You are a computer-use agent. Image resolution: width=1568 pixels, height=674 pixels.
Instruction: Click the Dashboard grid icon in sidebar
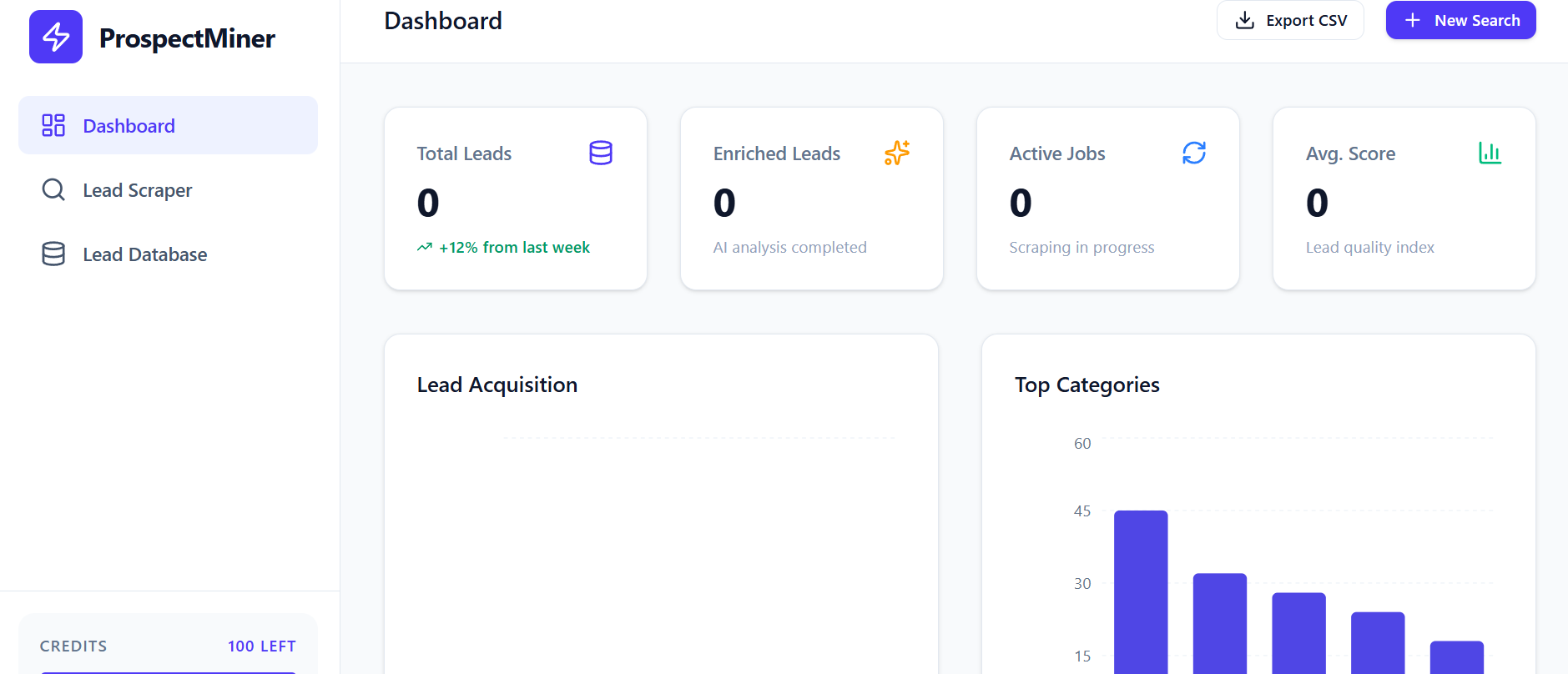click(x=53, y=125)
